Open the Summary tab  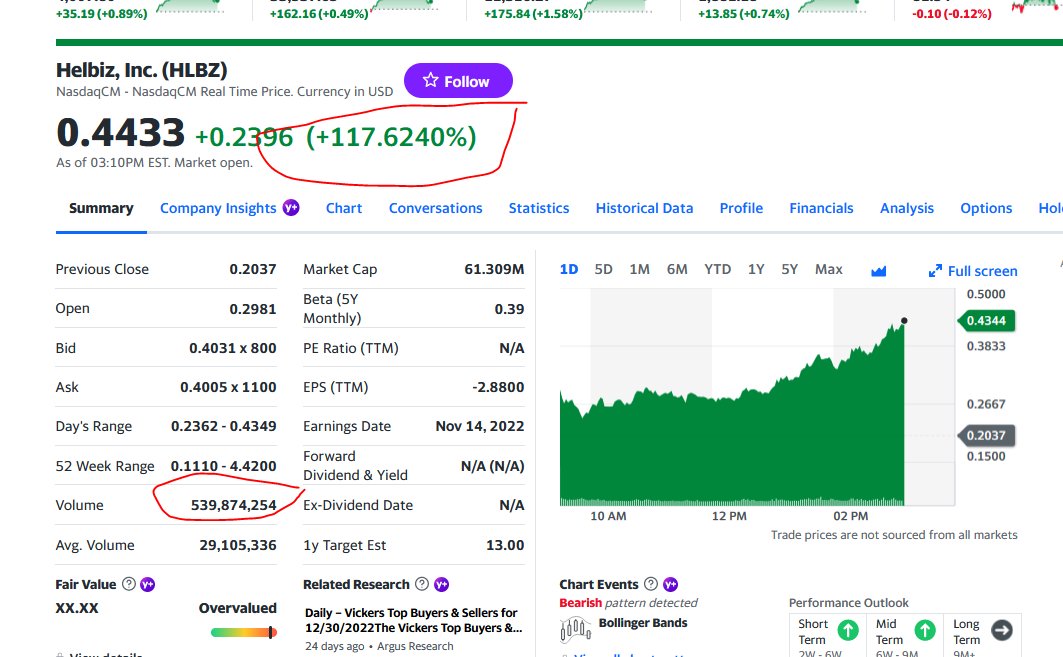tap(101, 208)
